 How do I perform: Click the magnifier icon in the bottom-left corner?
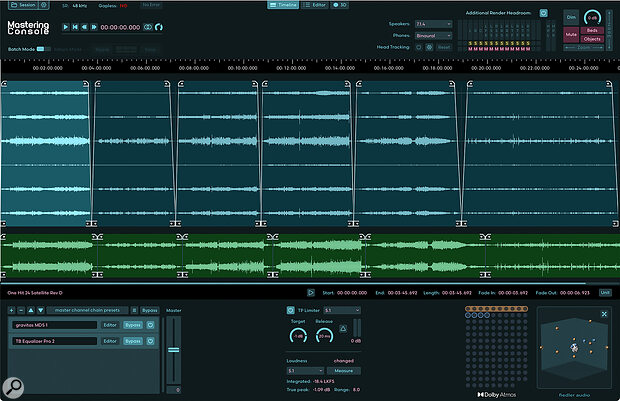pos(13,388)
